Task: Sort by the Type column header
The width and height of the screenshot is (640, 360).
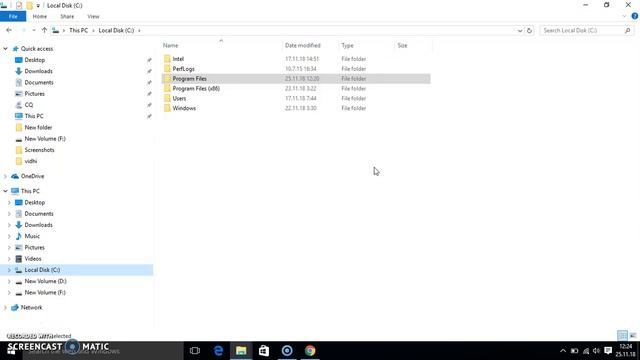Action: point(347,45)
